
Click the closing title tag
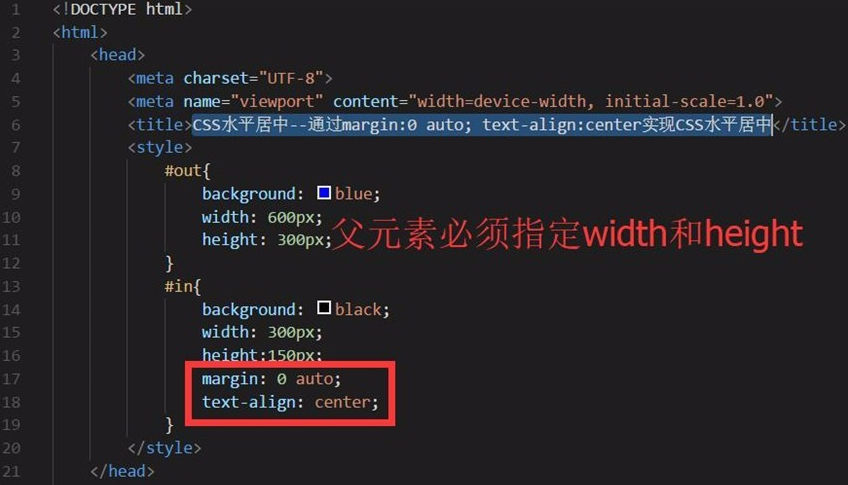pos(809,125)
